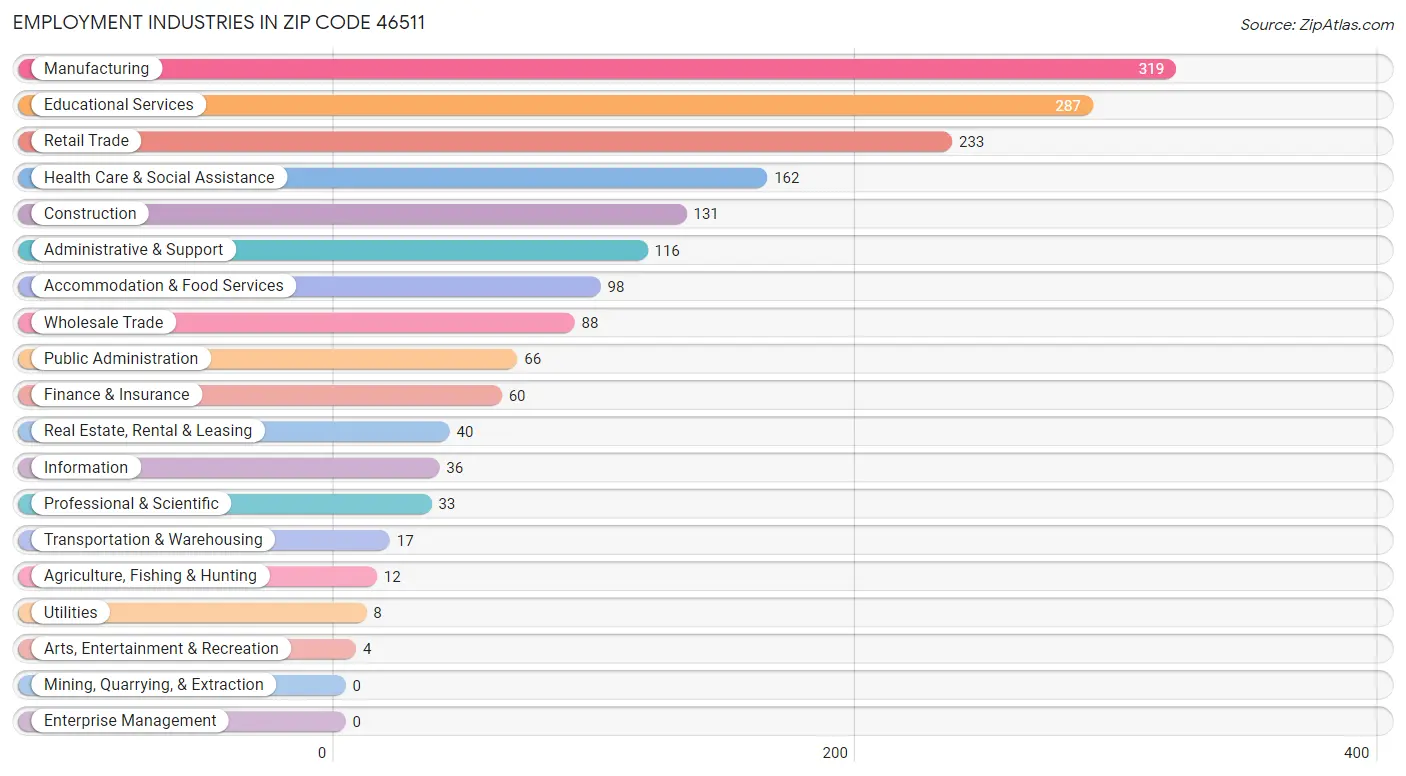Image resolution: width=1406 pixels, height=776 pixels.
Task: Select the Utilities label
Action: pos(71,612)
